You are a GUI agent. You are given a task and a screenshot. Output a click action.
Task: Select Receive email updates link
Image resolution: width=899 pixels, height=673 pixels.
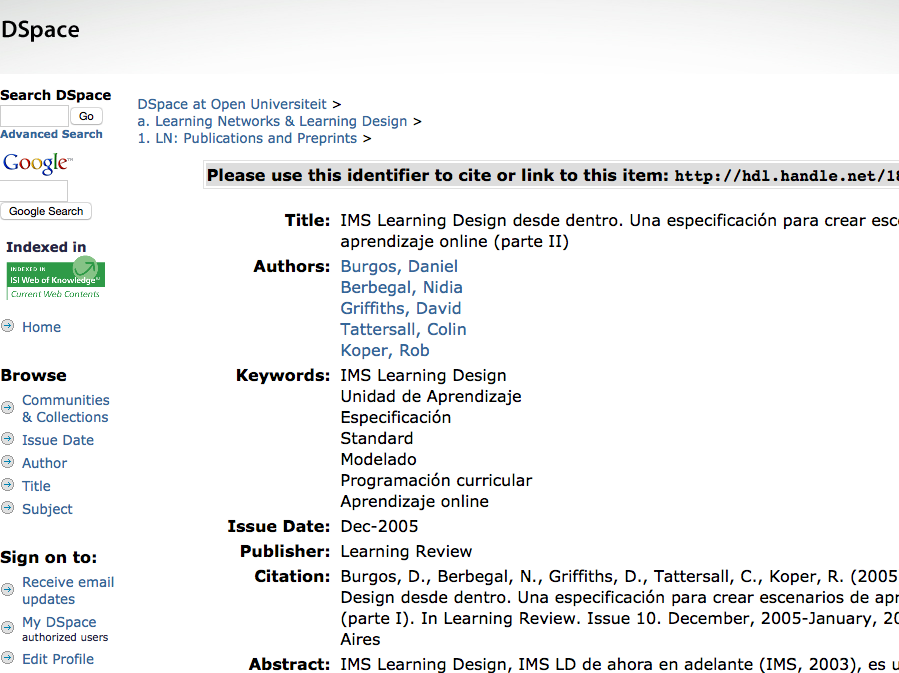(x=68, y=590)
